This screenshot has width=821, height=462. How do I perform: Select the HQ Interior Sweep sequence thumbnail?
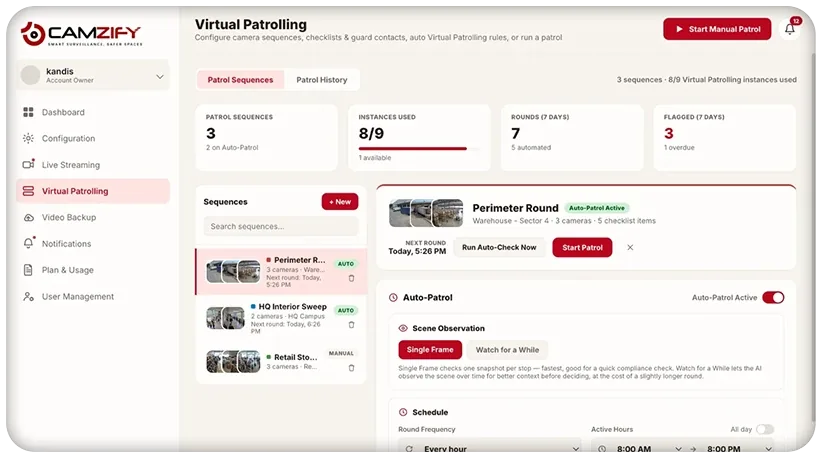(x=226, y=318)
